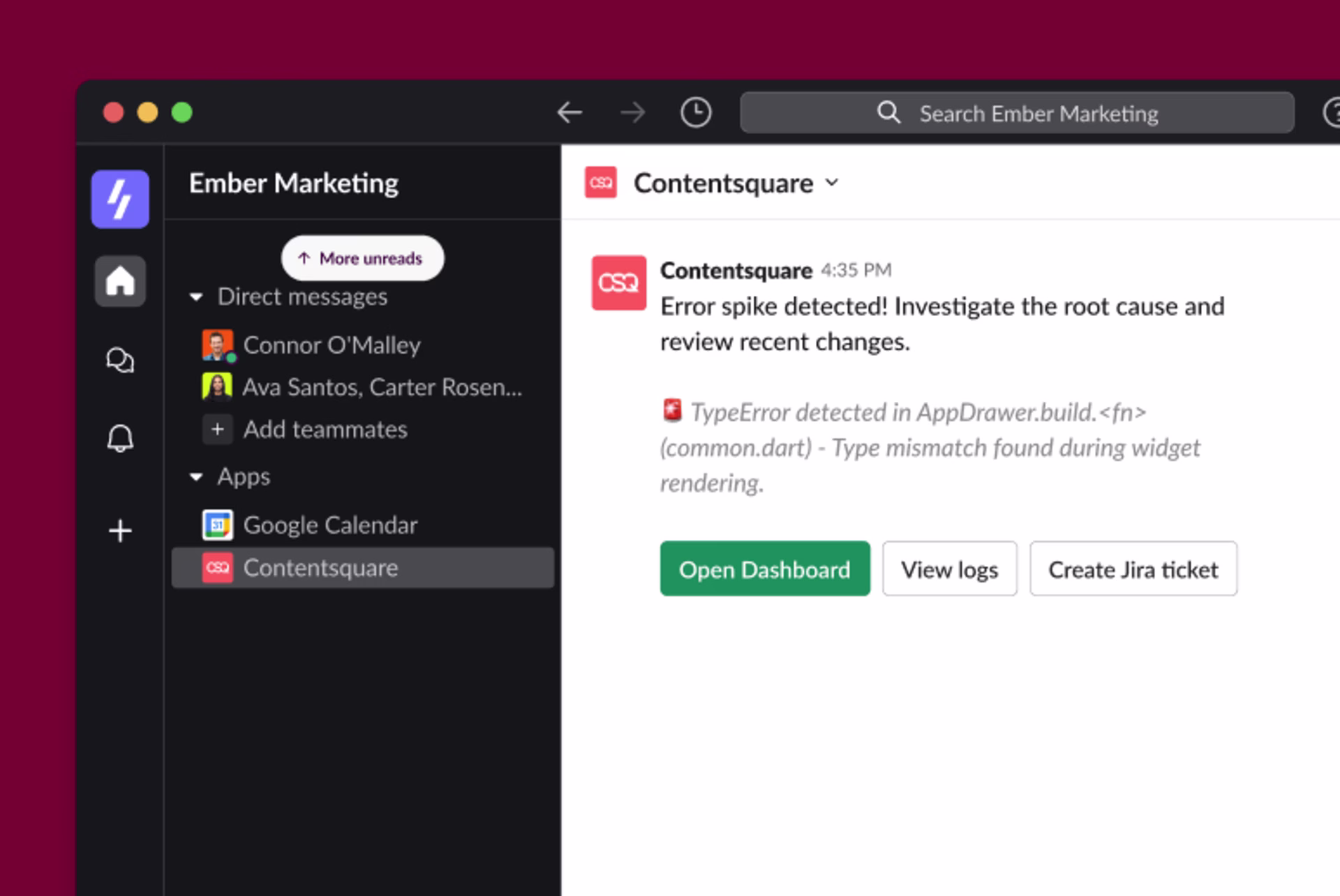The height and width of the screenshot is (896, 1340).
Task: Click the Contentsquare icon in sidebar list
Action: [217, 568]
